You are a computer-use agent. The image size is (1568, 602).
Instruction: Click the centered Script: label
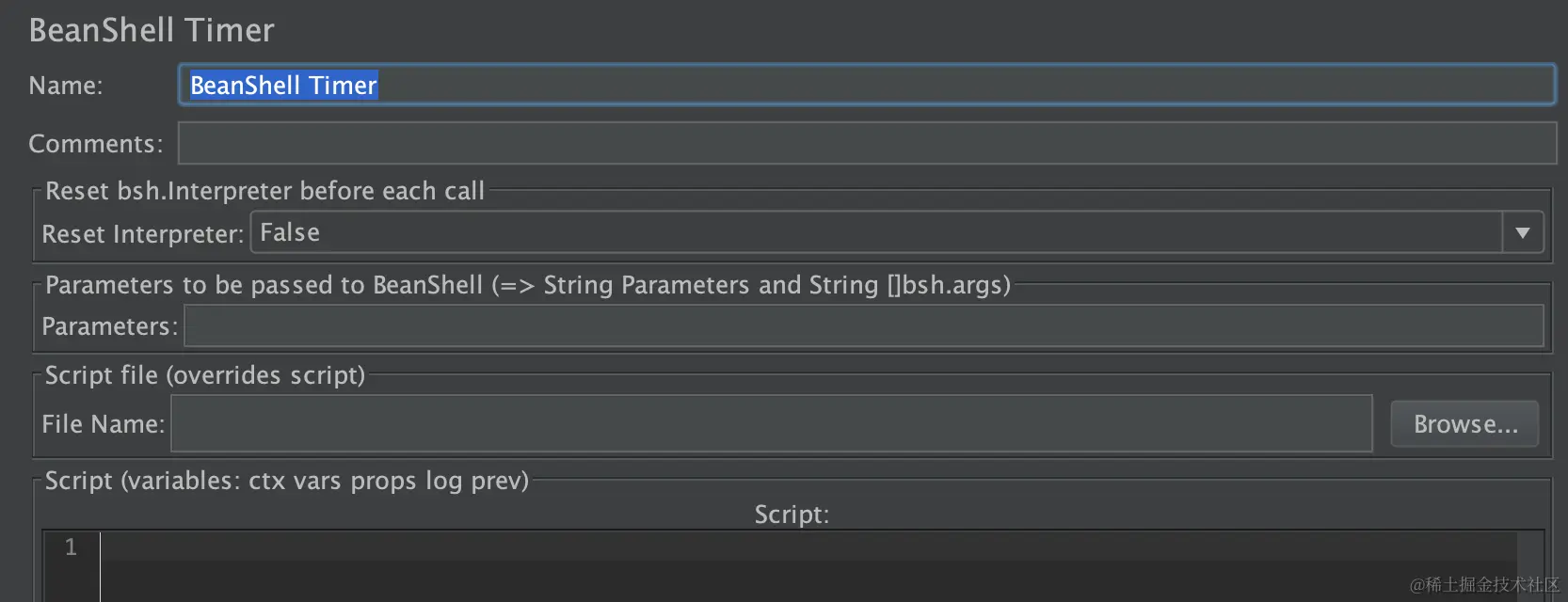coord(792,515)
